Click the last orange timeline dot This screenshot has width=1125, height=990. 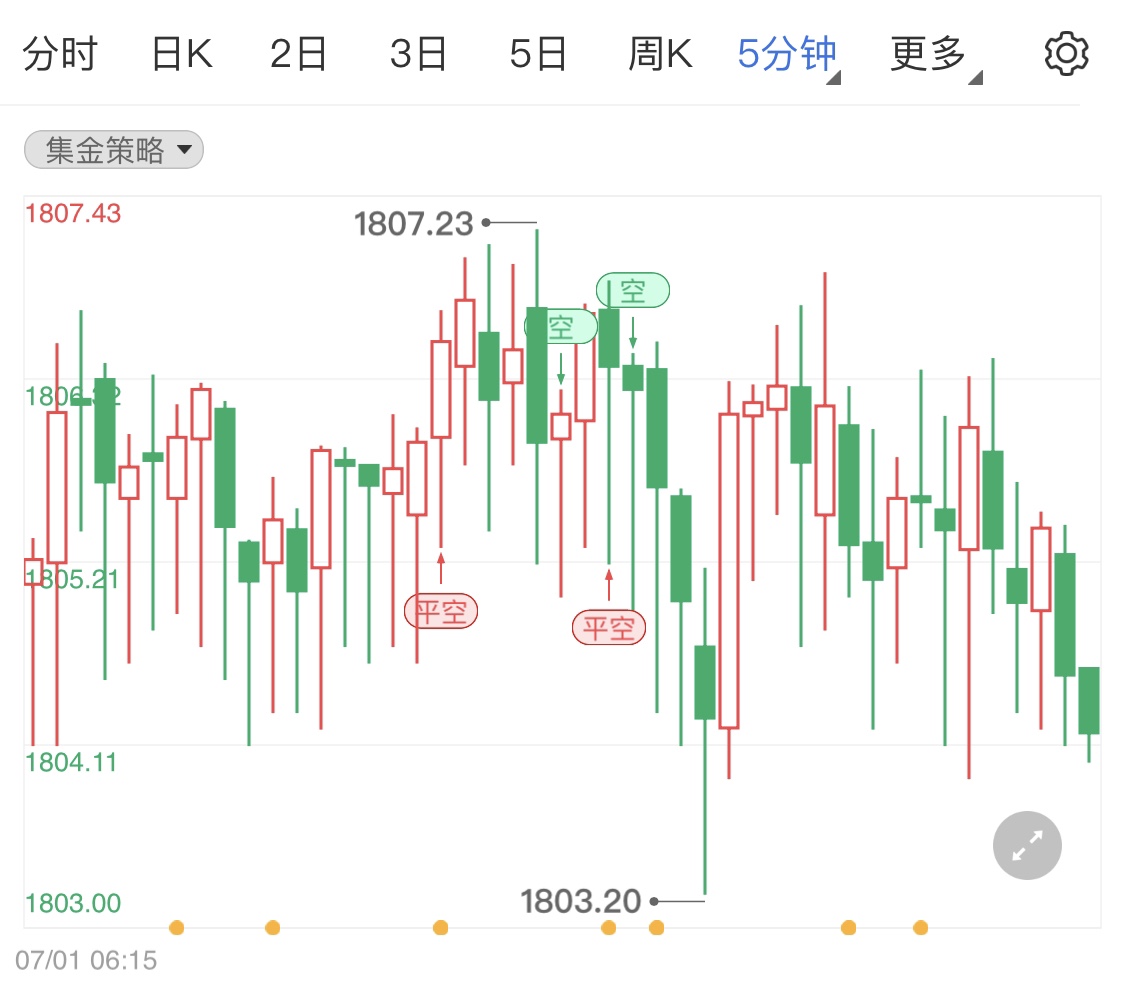pyautogui.click(x=921, y=928)
